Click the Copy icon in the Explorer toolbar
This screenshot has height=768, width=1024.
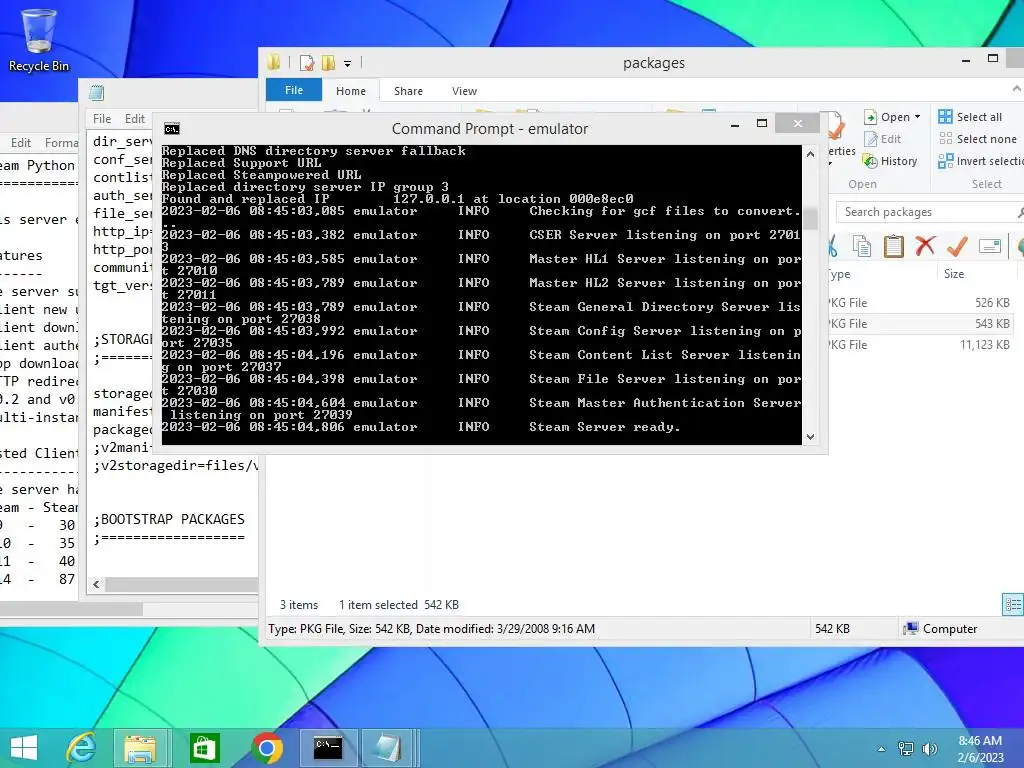coord(861,246)
